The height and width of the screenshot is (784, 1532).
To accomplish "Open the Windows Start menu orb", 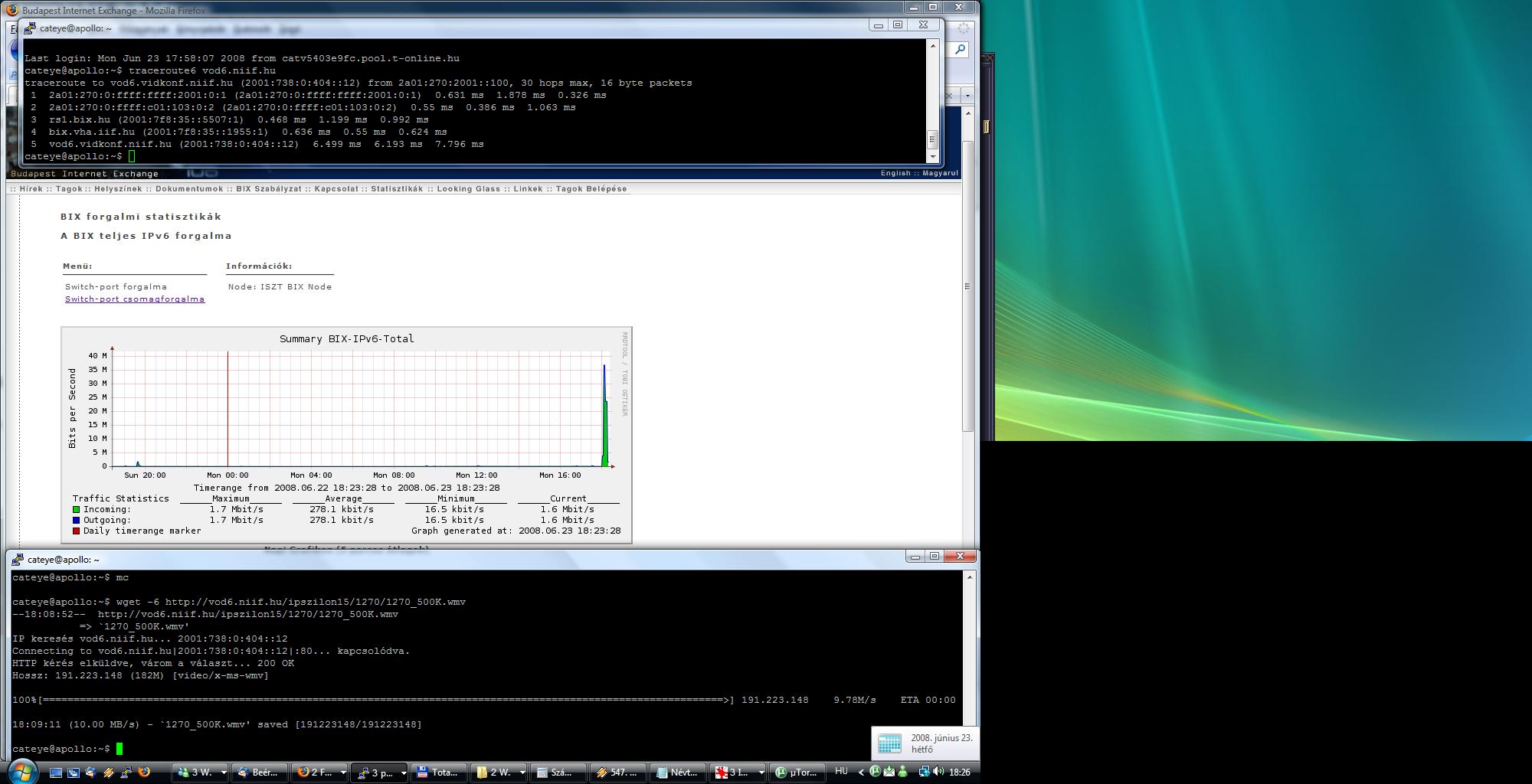I will click(x=21, y=771).
